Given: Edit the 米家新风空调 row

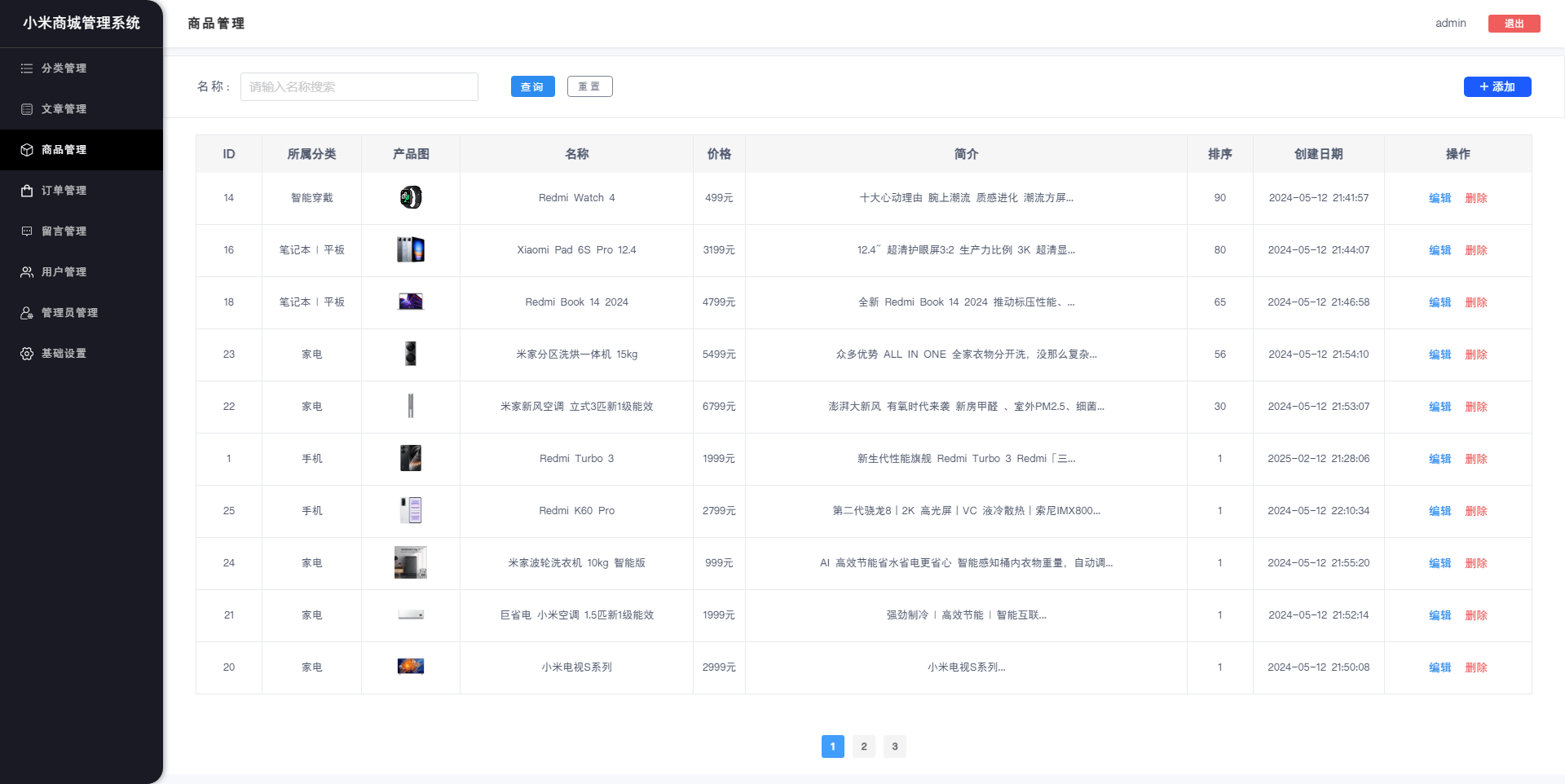Looking at the screenshot, I should click(1440, 407).
